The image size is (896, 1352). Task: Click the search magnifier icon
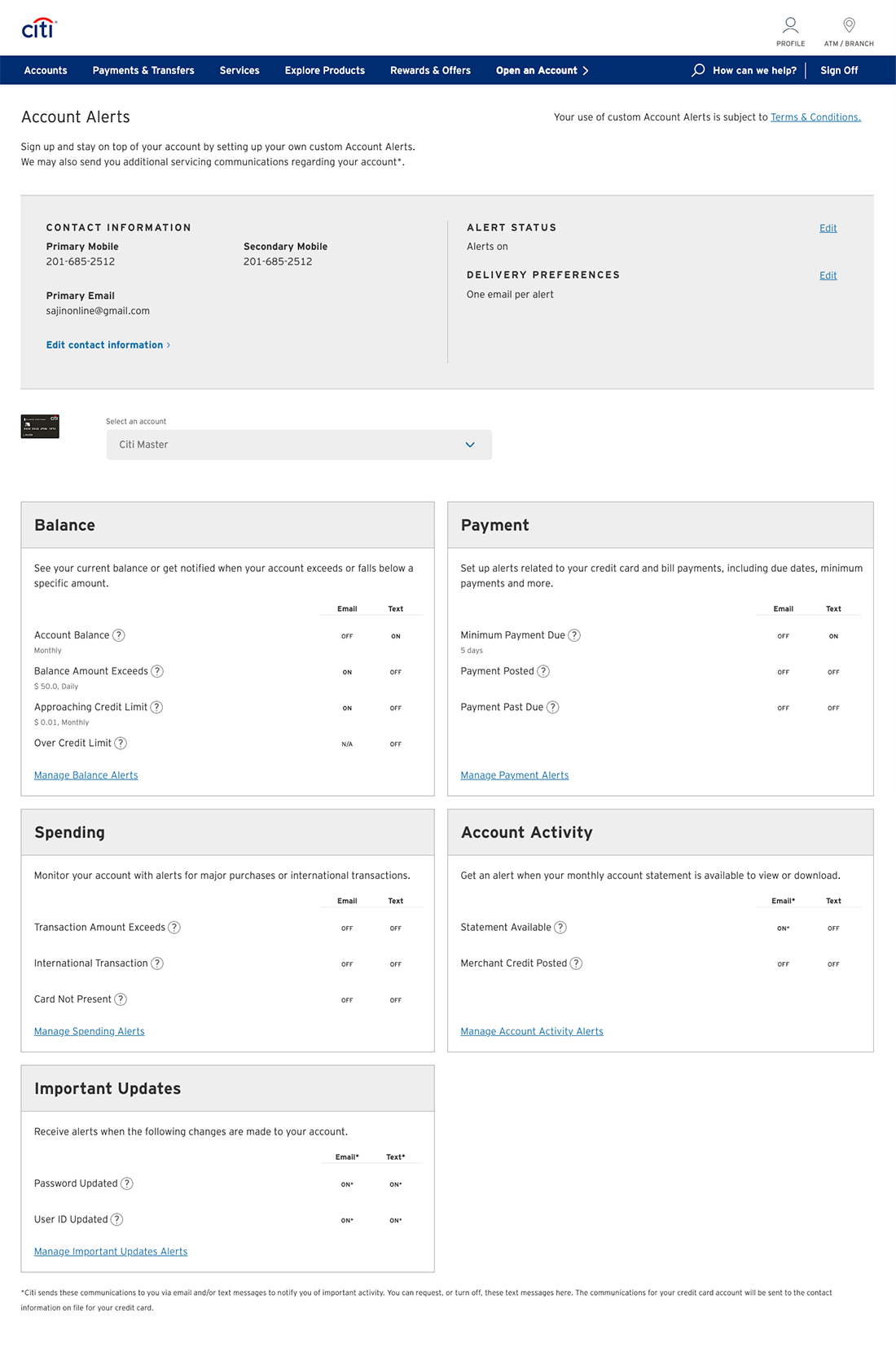click(x=698, y=70)
